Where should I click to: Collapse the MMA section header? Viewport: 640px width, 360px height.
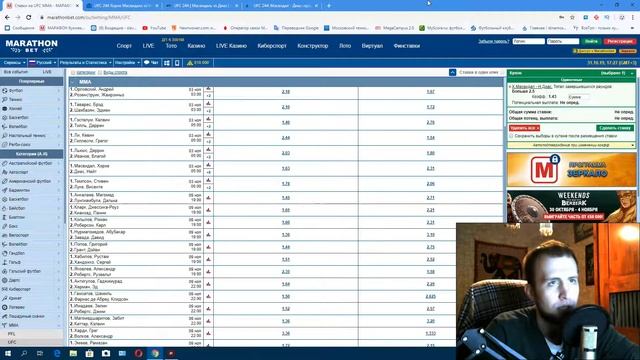[x=73, y=82]
